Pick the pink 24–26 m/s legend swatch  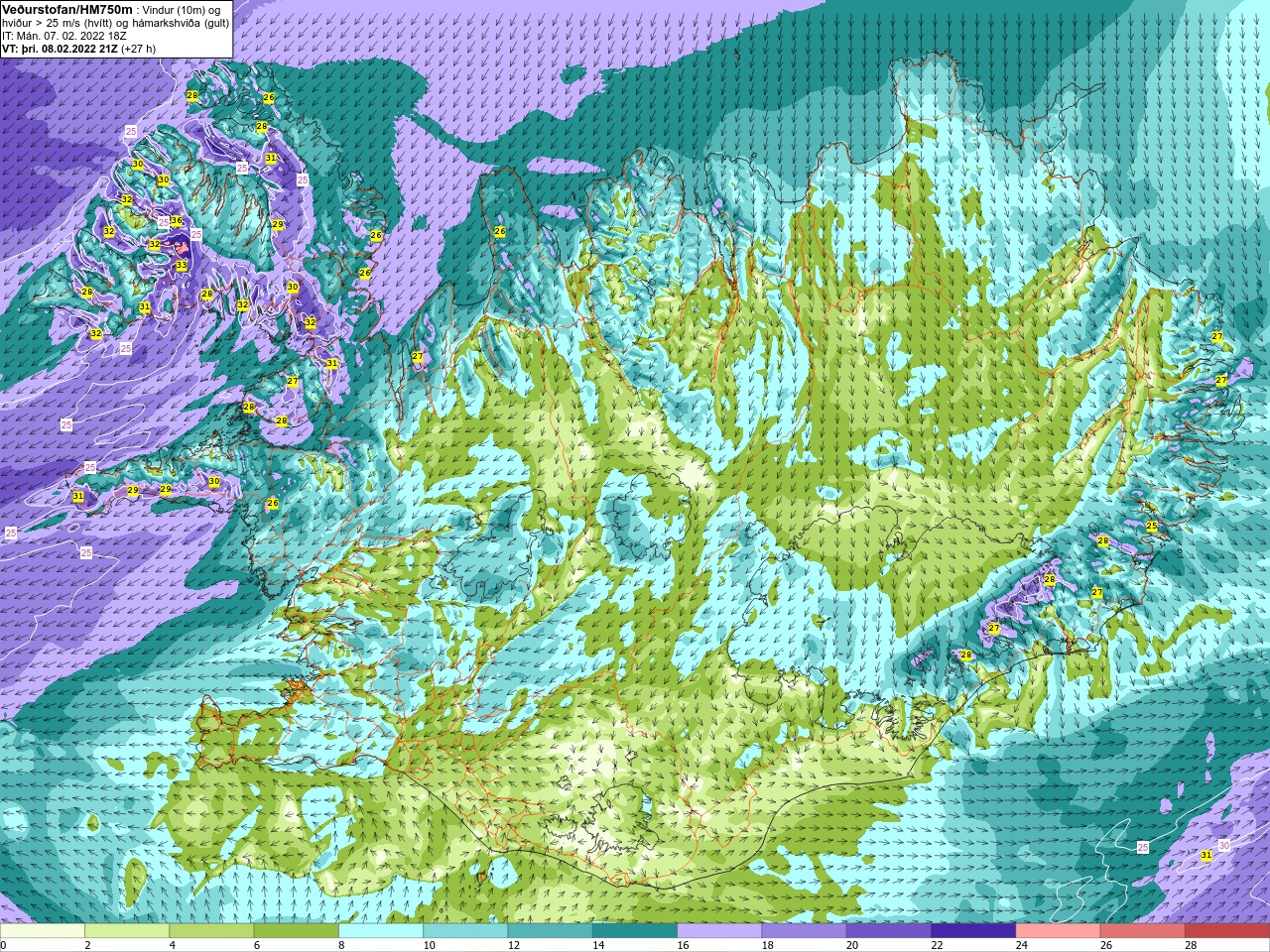coord(1059,931)
